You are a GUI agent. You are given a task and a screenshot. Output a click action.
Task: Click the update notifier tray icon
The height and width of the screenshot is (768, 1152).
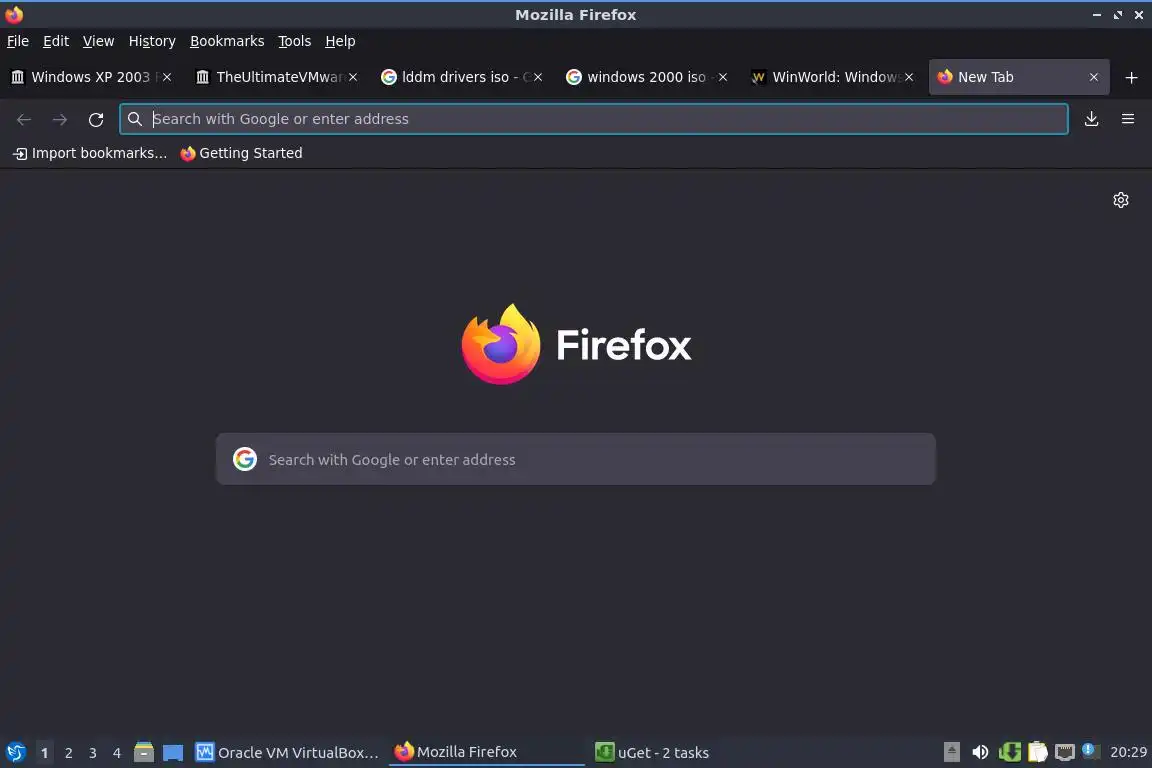[1091, 751]
